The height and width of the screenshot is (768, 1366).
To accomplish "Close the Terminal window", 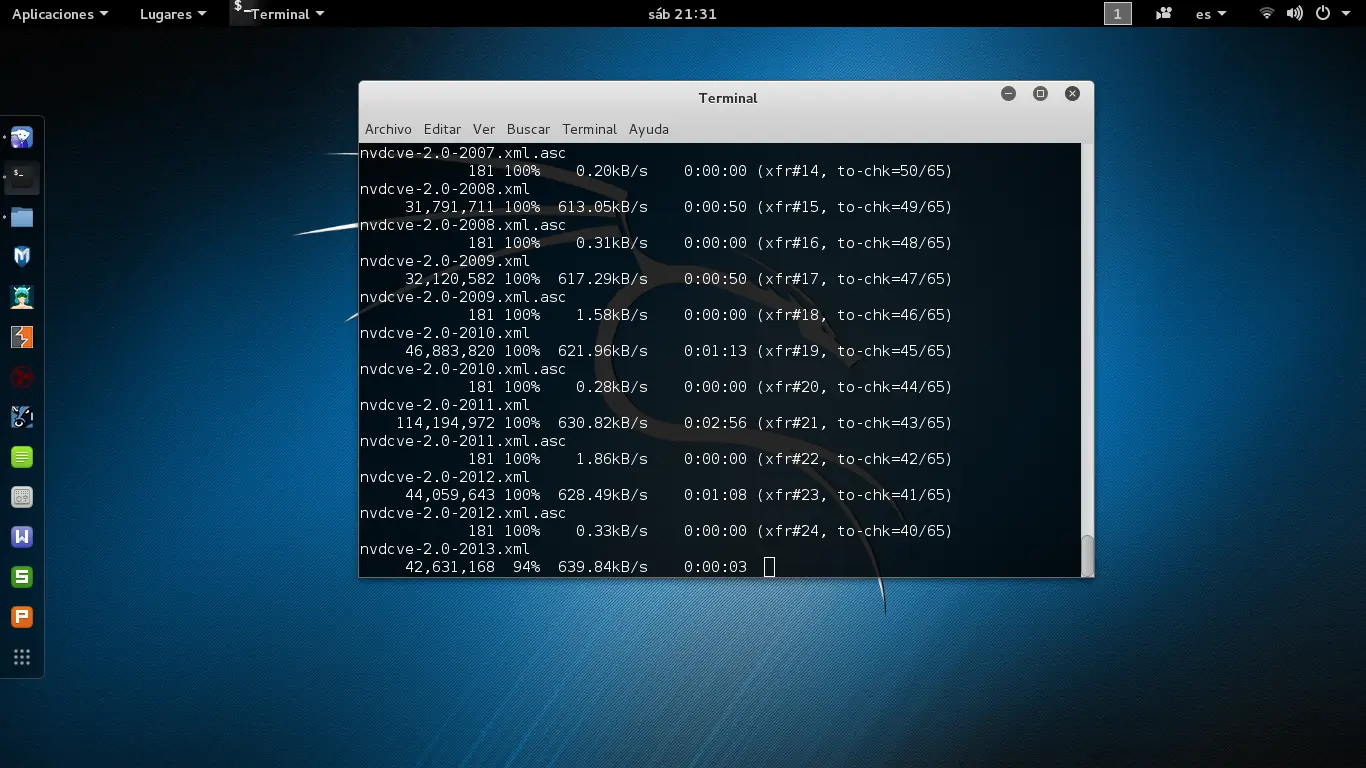I will 1072,93.
